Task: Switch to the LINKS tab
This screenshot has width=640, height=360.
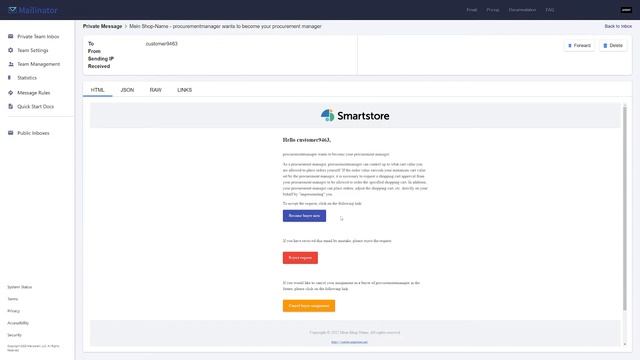Action: click(x=184, y=90)
